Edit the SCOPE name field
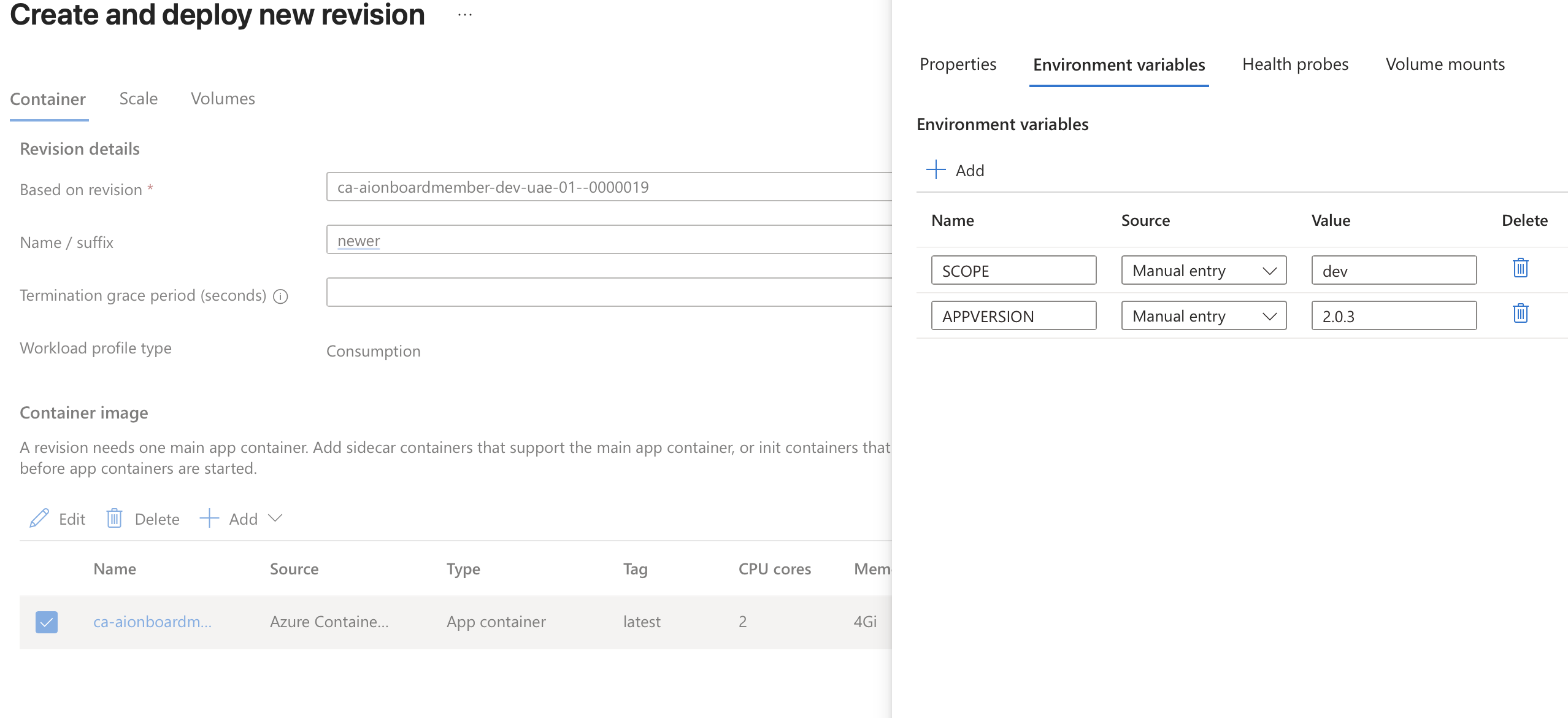This screenshot has height=718, width=1568. click(x=1013, y=271)
